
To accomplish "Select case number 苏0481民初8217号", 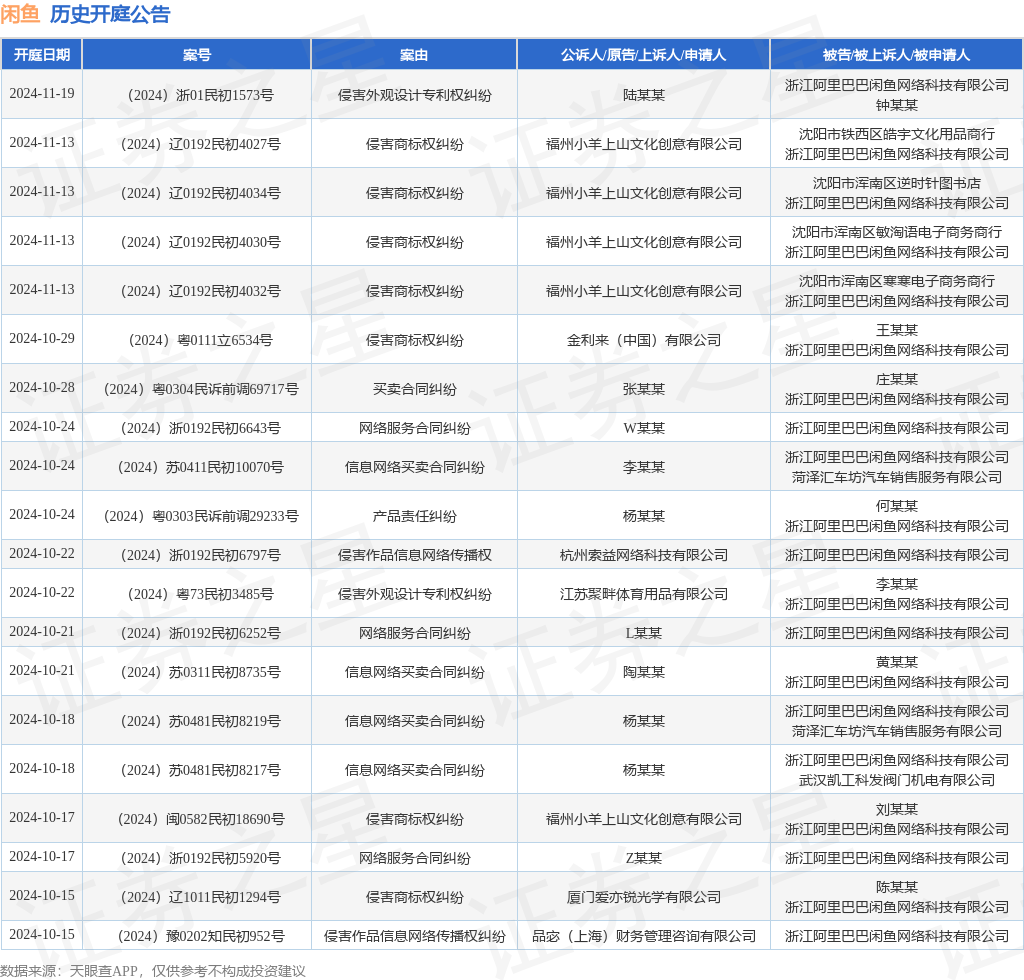I will point(200,770).
